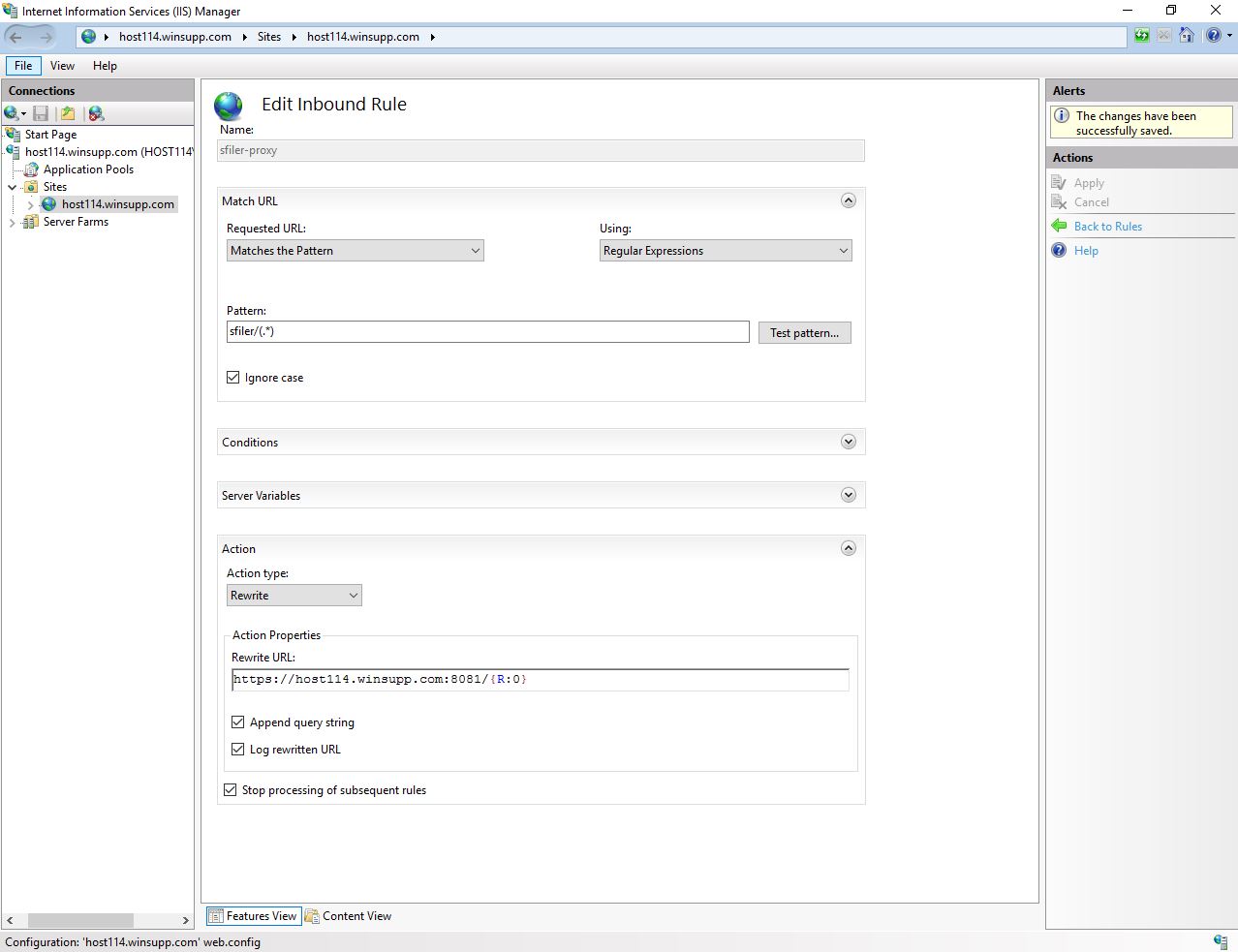This screenshot has height=952, width=1238.
Task: Collapse the Match URL section
Action: [x=849, y=200]
